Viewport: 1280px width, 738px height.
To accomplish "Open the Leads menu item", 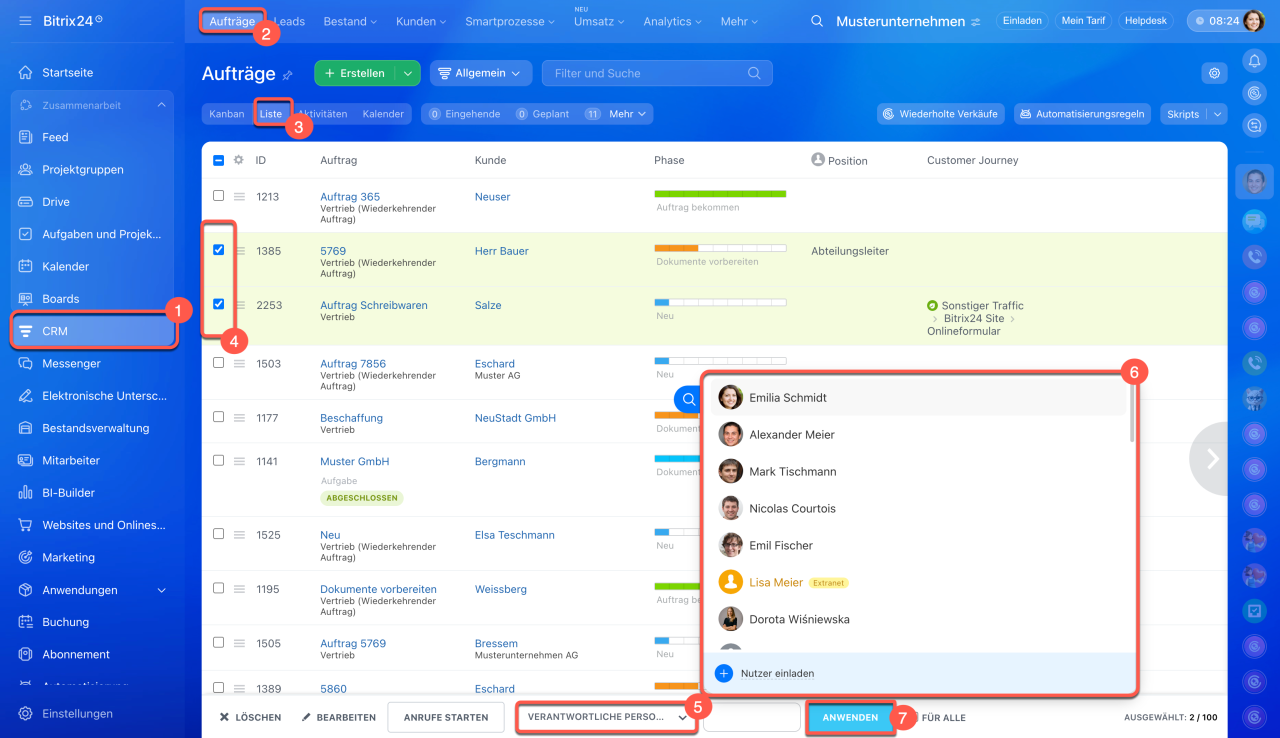I will (x=290, y=21).
